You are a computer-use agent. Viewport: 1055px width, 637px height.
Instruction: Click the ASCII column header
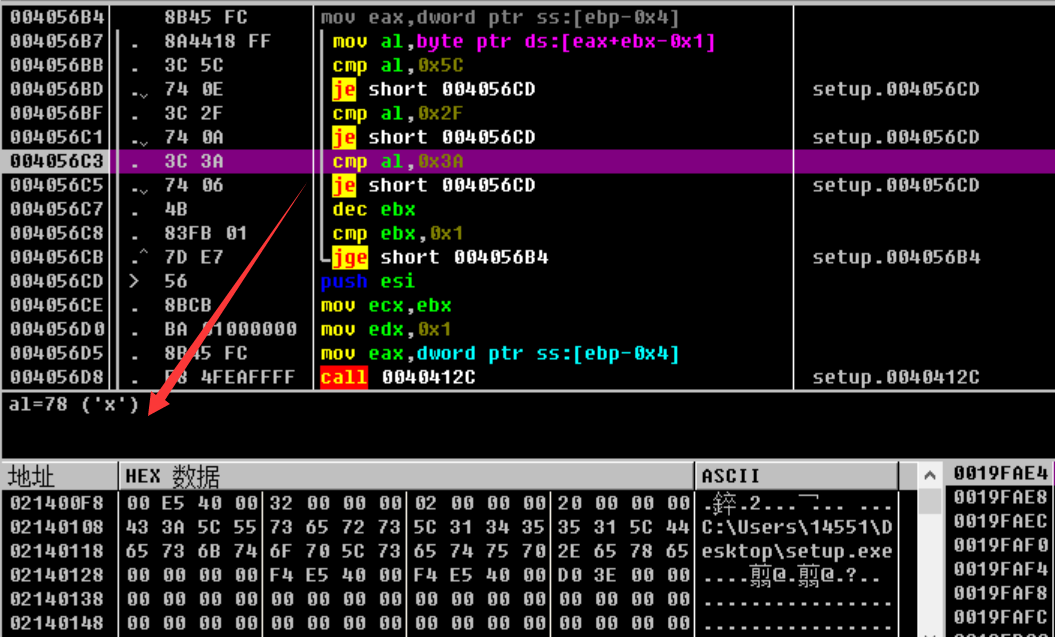(797, 476)
